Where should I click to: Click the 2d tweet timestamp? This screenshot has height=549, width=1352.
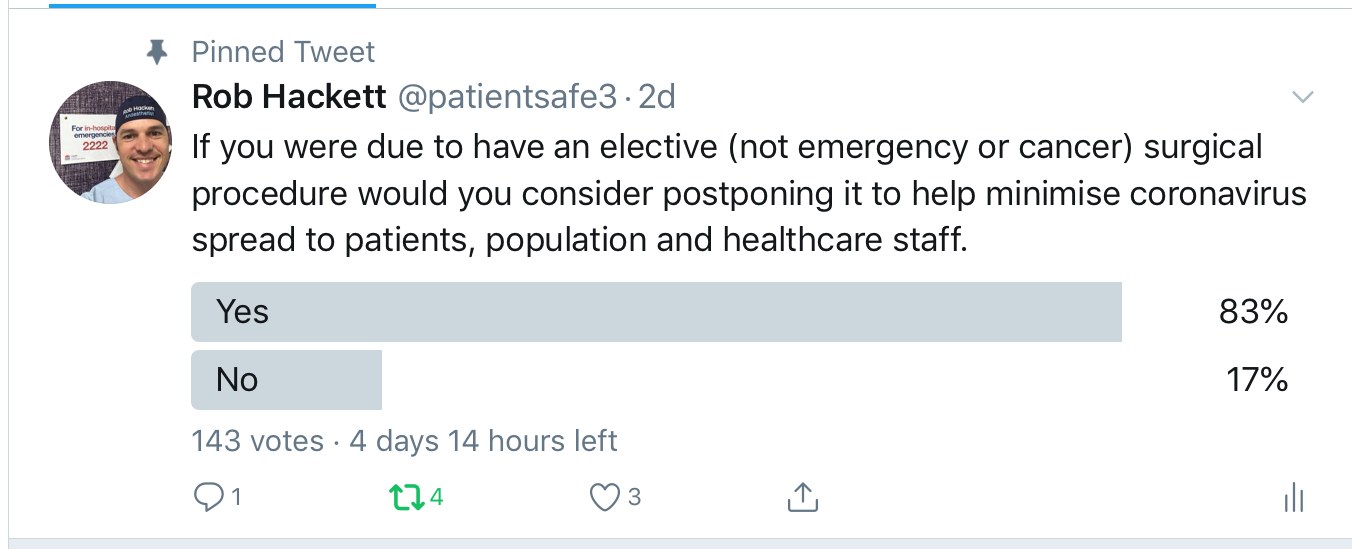(x=656, y=97)
